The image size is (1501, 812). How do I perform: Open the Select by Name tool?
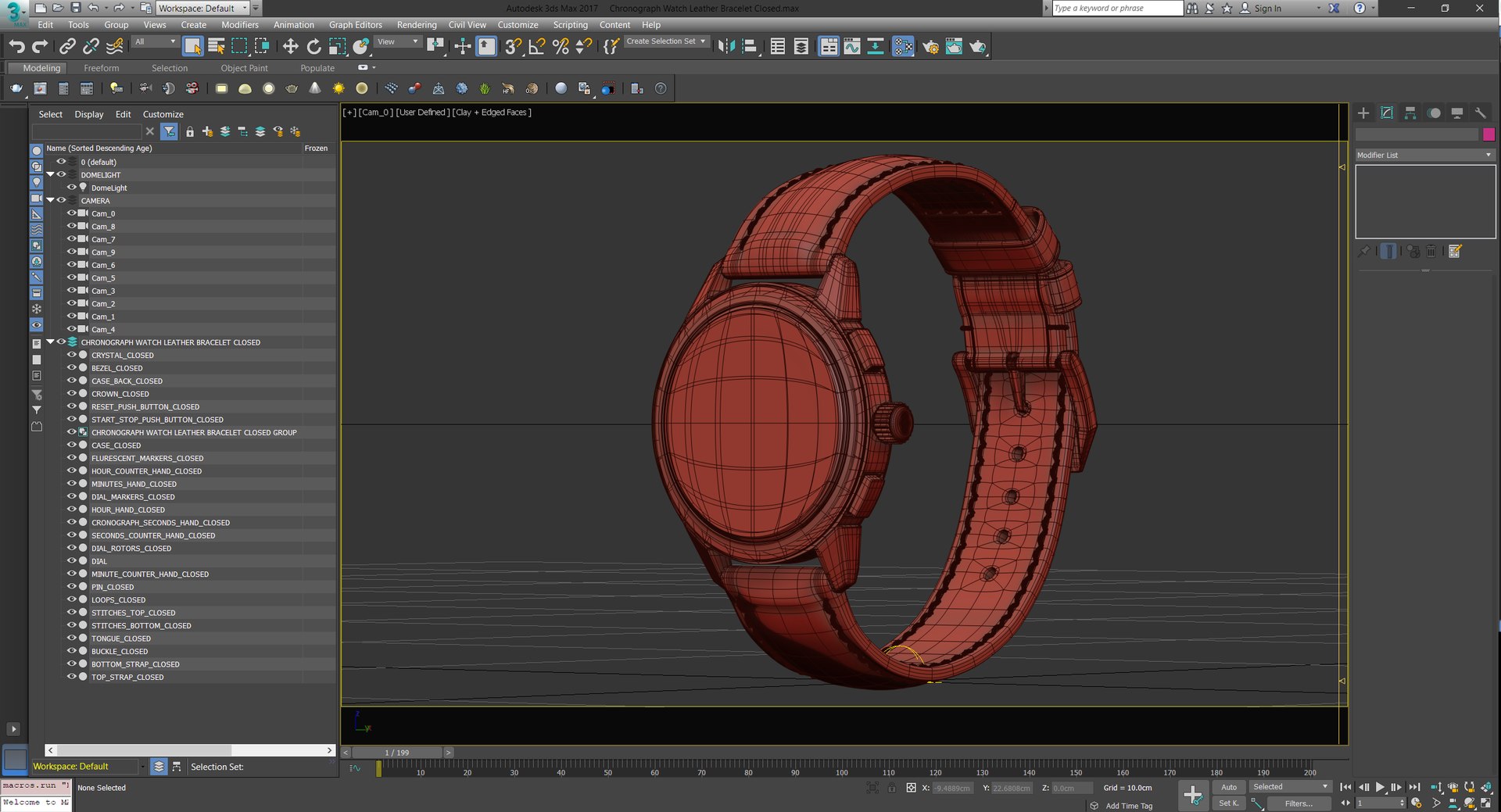(x=217, y=47)
